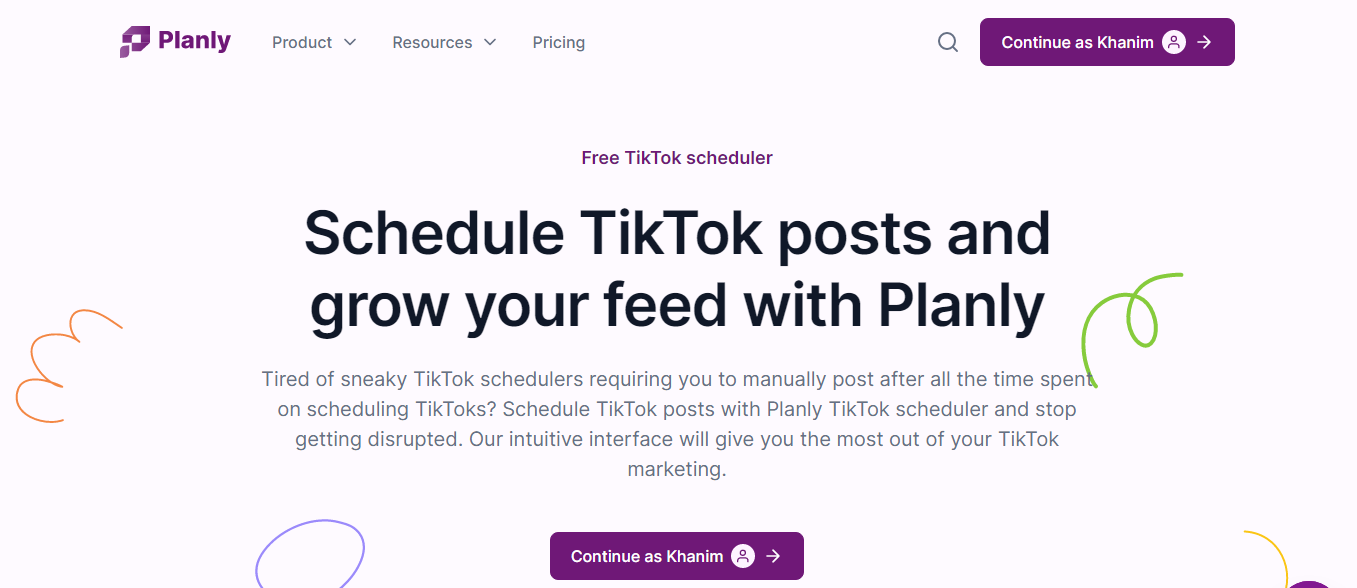This screenshot has height=588, width=1357.
Task: Click the Planly wordmark text
Action: (x=194, y=41)
